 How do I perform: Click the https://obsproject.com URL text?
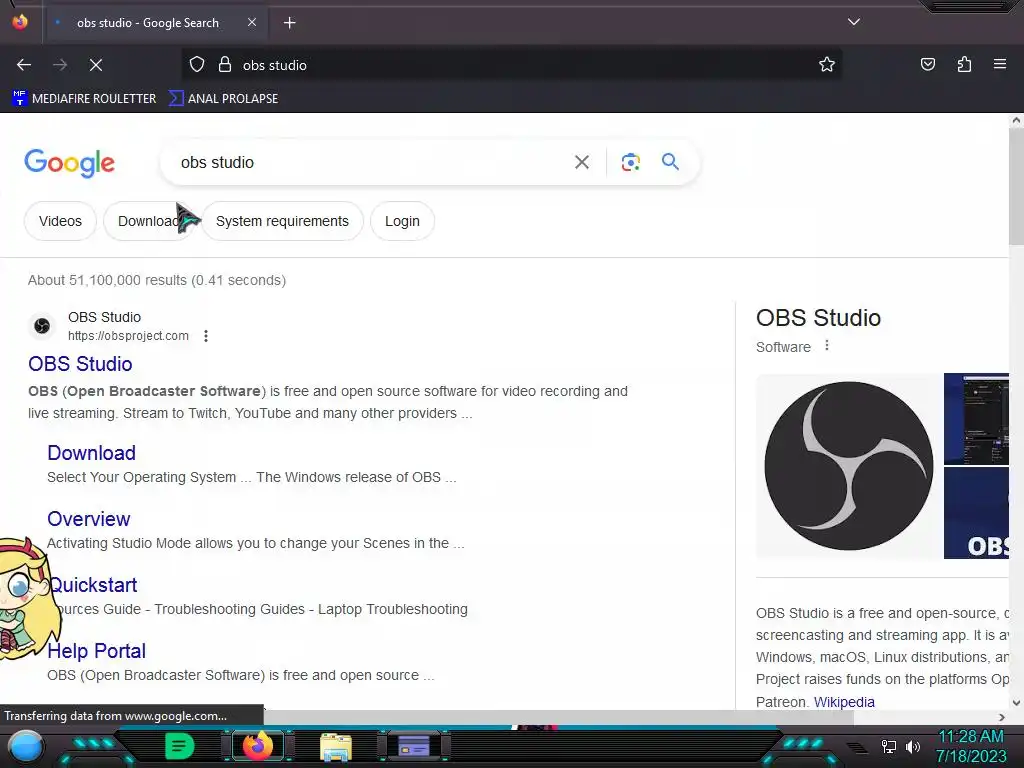[x=129, y=336]
